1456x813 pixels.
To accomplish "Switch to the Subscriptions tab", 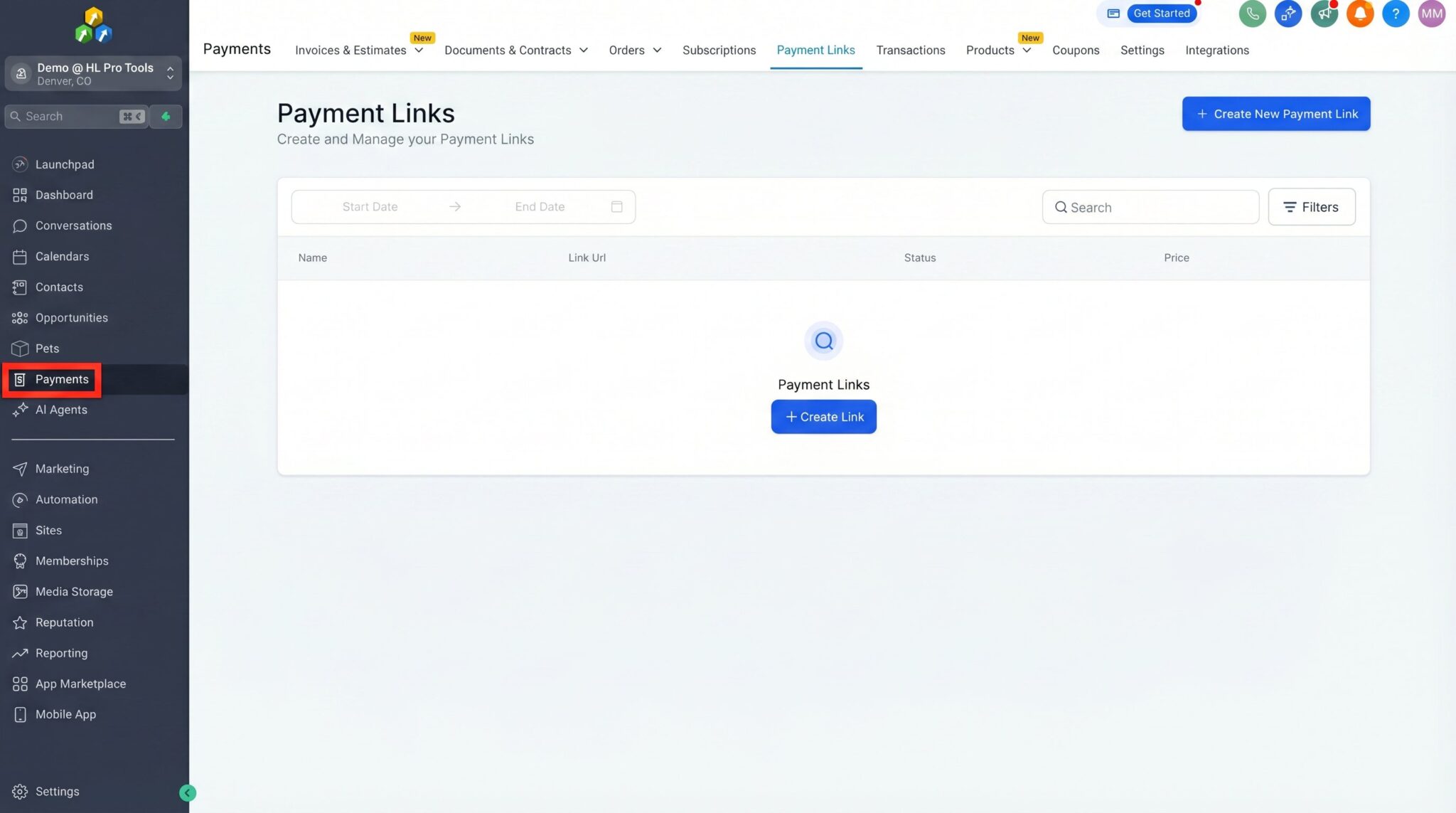I will click(719, 50).
